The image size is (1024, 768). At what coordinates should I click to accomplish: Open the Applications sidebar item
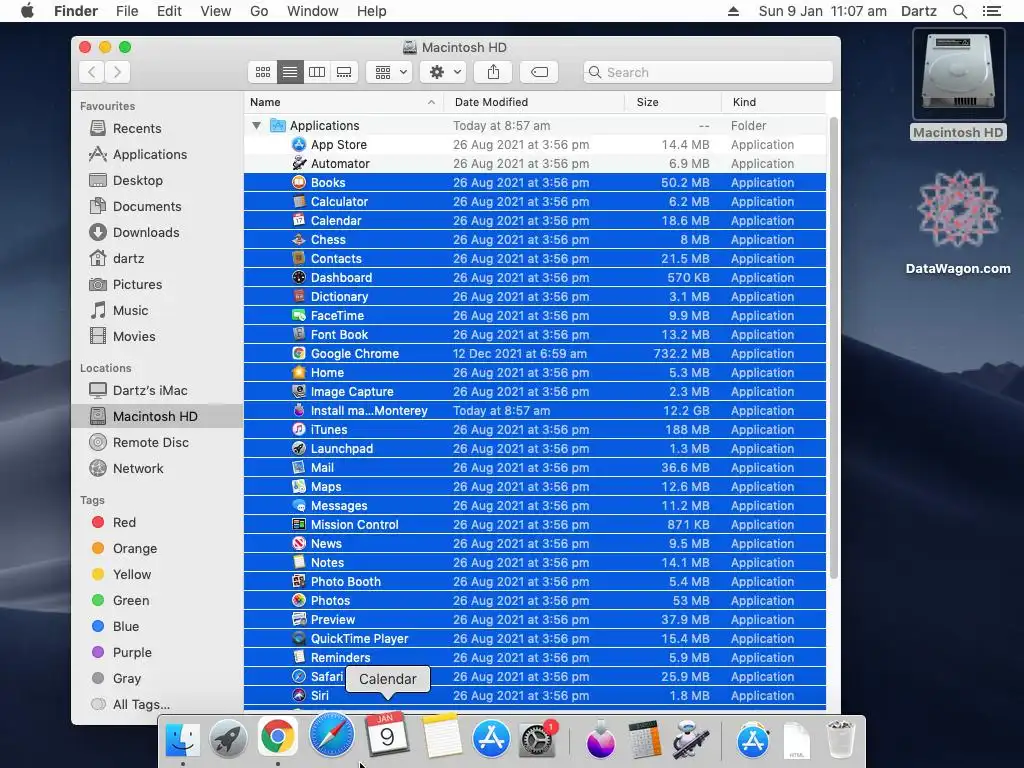(x=150, y=154)
